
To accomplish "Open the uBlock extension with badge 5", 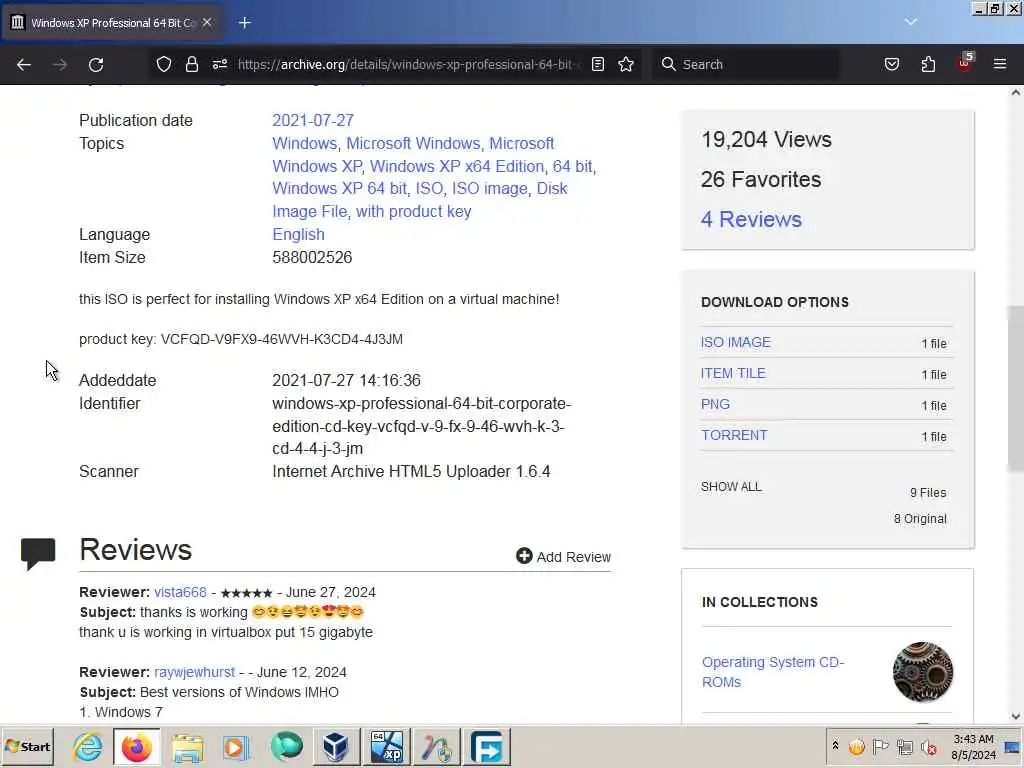I will (x=965, y=63).
